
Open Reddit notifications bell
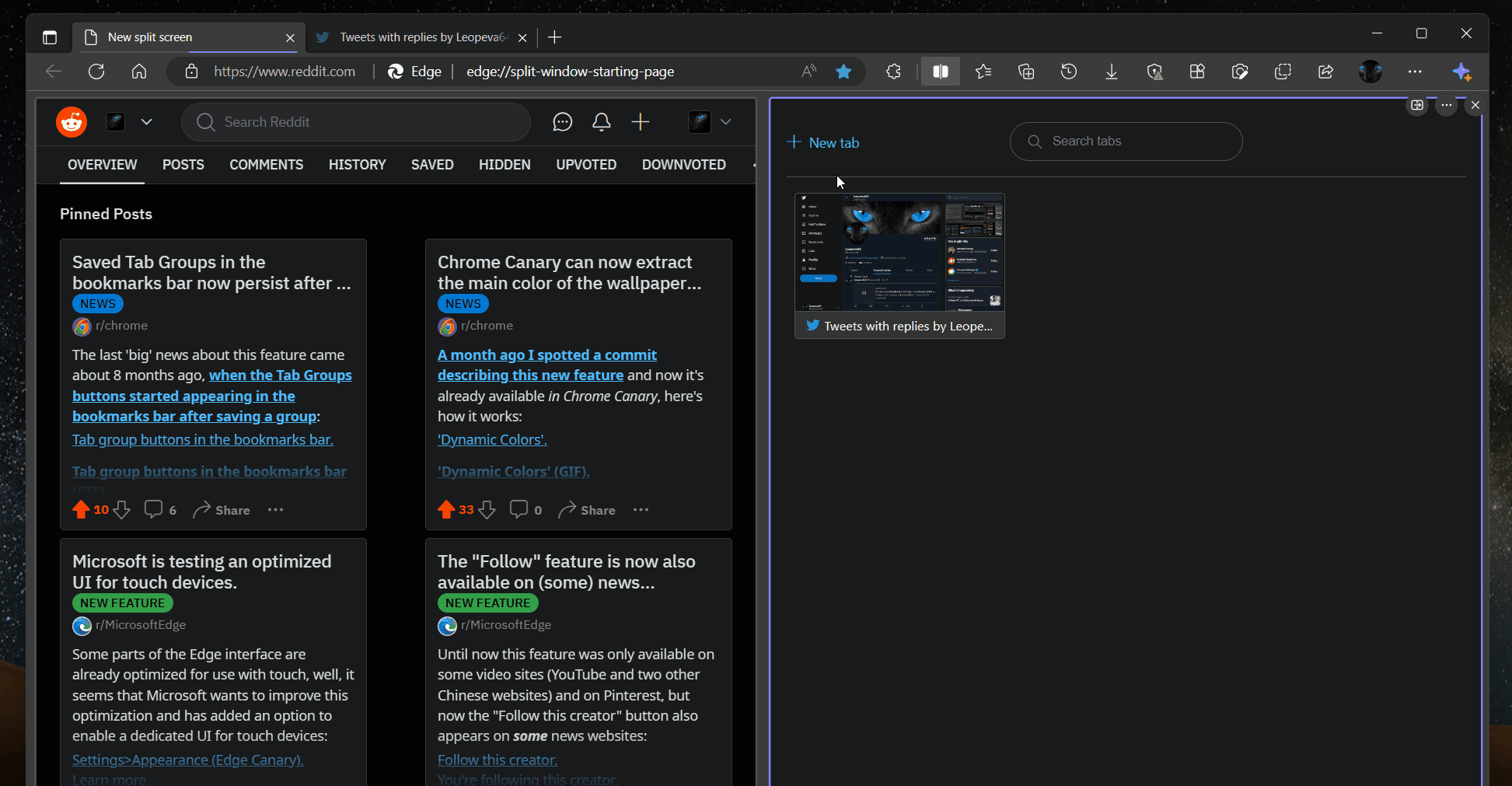601,122
